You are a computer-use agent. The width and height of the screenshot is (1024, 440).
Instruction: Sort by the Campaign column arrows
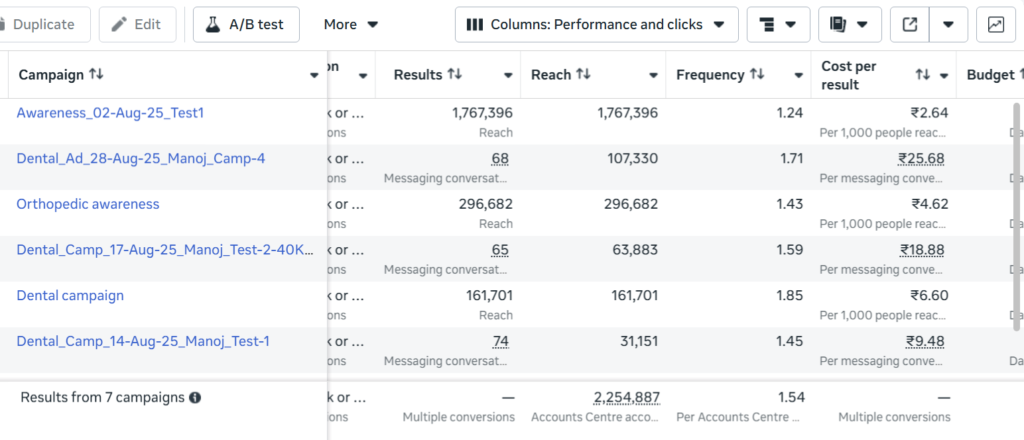coord(96,75)
